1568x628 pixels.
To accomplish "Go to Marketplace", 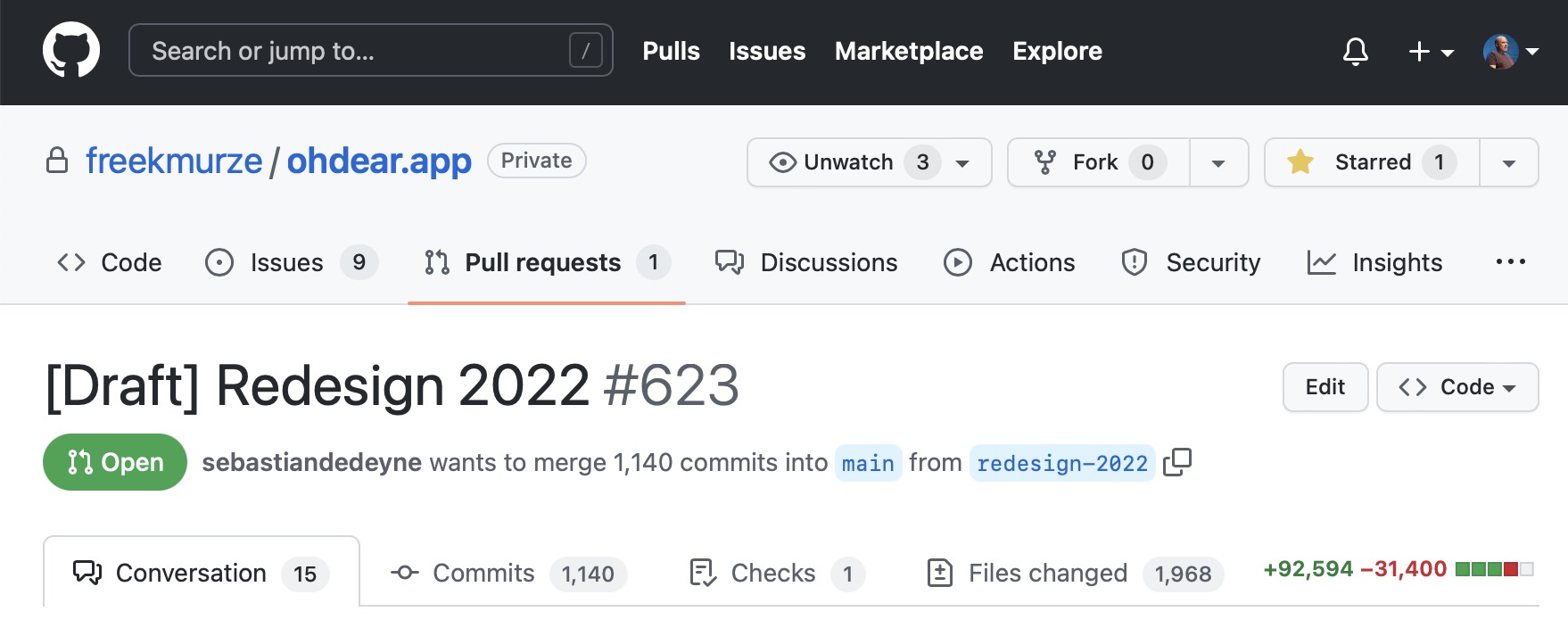I will (909, 51).
